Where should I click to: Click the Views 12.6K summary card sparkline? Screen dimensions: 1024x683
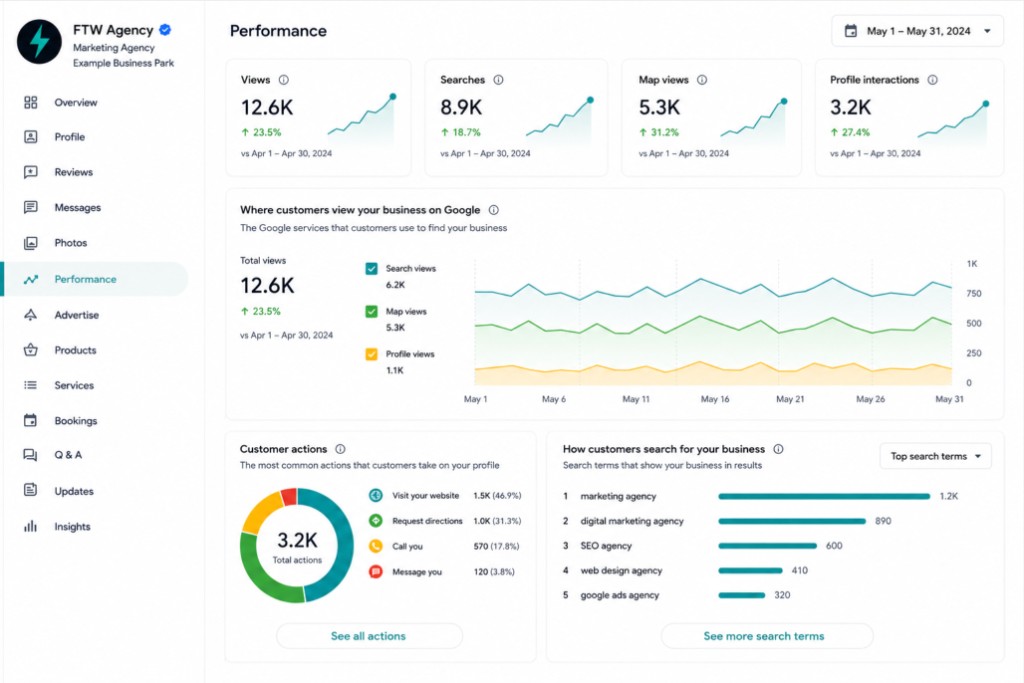[x=362, y=119]
